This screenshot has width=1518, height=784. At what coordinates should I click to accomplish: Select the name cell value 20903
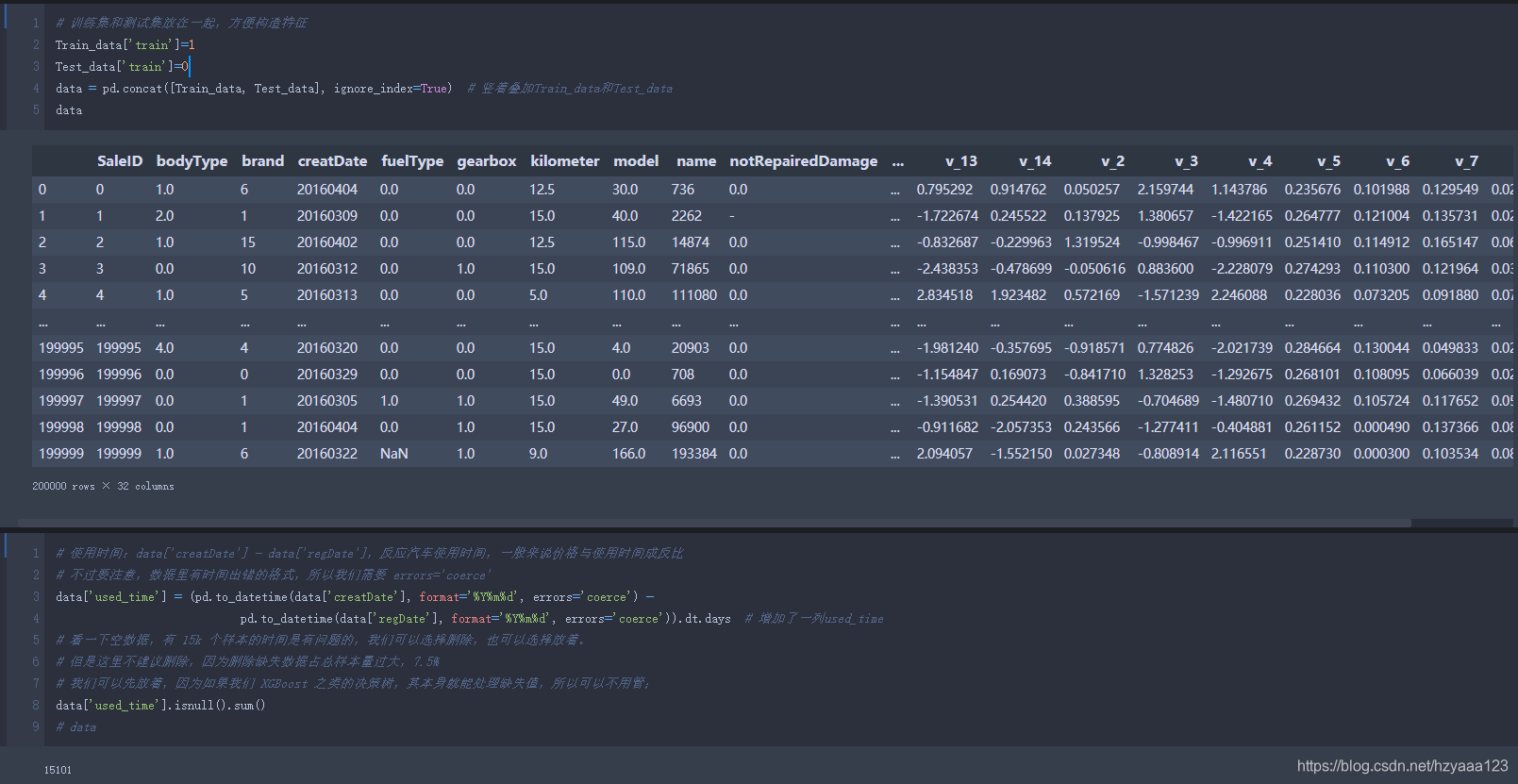point(691,348)
